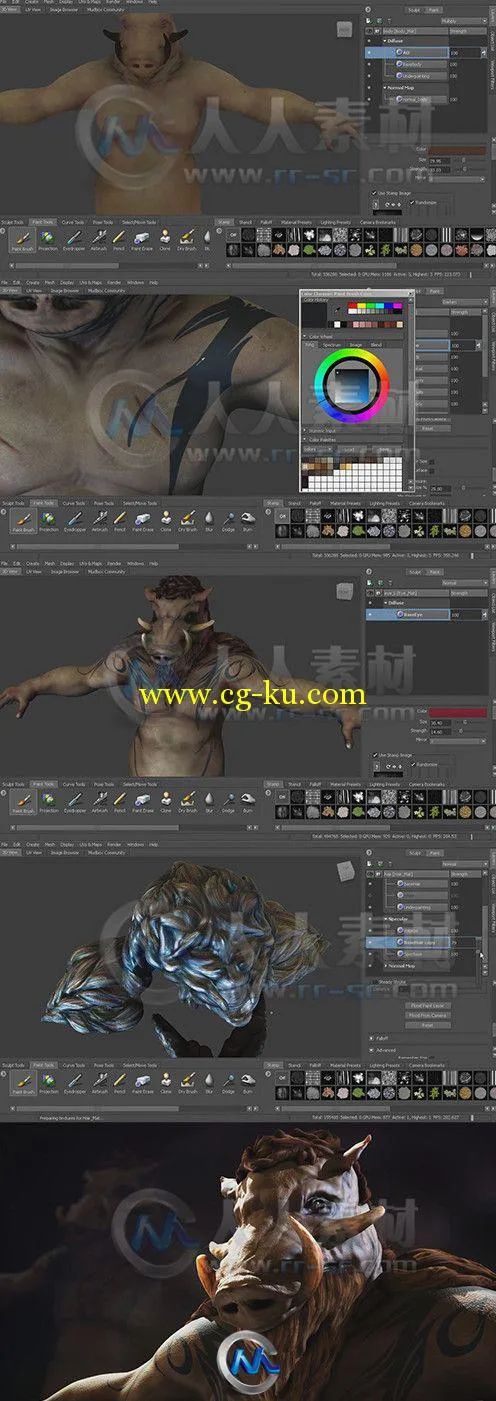
Task: Collapse Diffuse layer group in headless torso screenshot
Action: 386,40
